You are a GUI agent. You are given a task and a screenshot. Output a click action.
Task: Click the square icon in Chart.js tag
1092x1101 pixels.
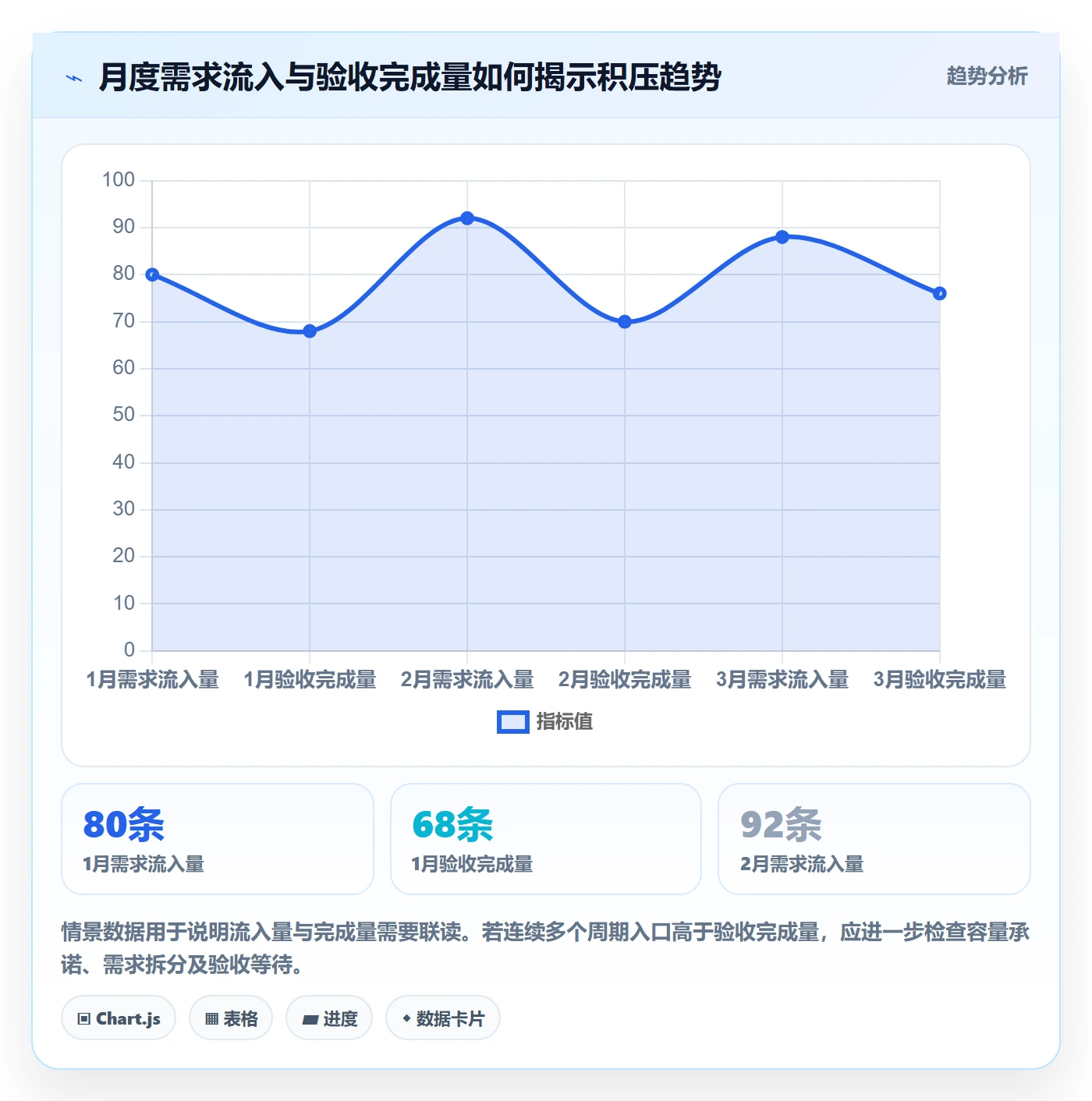coord(84,1019)
